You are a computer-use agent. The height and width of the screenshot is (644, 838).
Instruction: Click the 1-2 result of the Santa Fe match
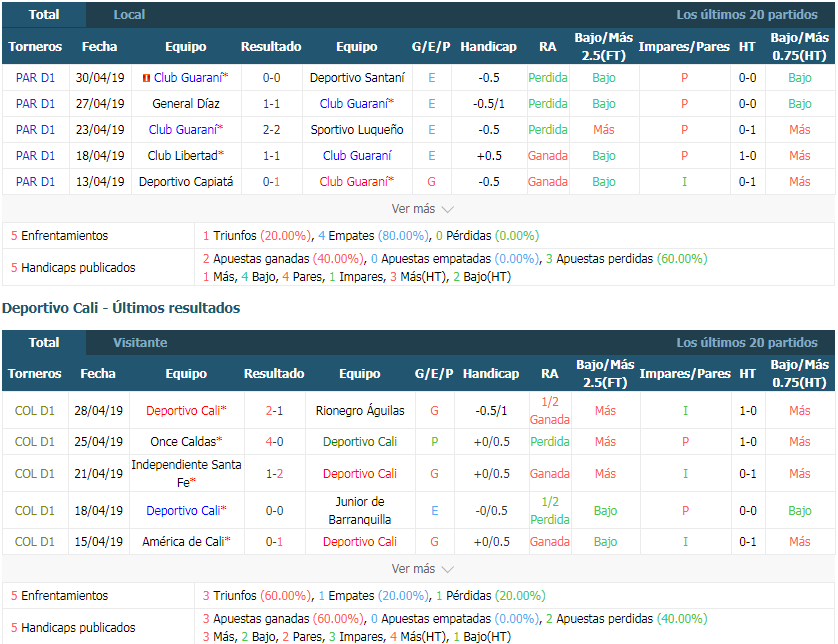click(x=275, y=474)
